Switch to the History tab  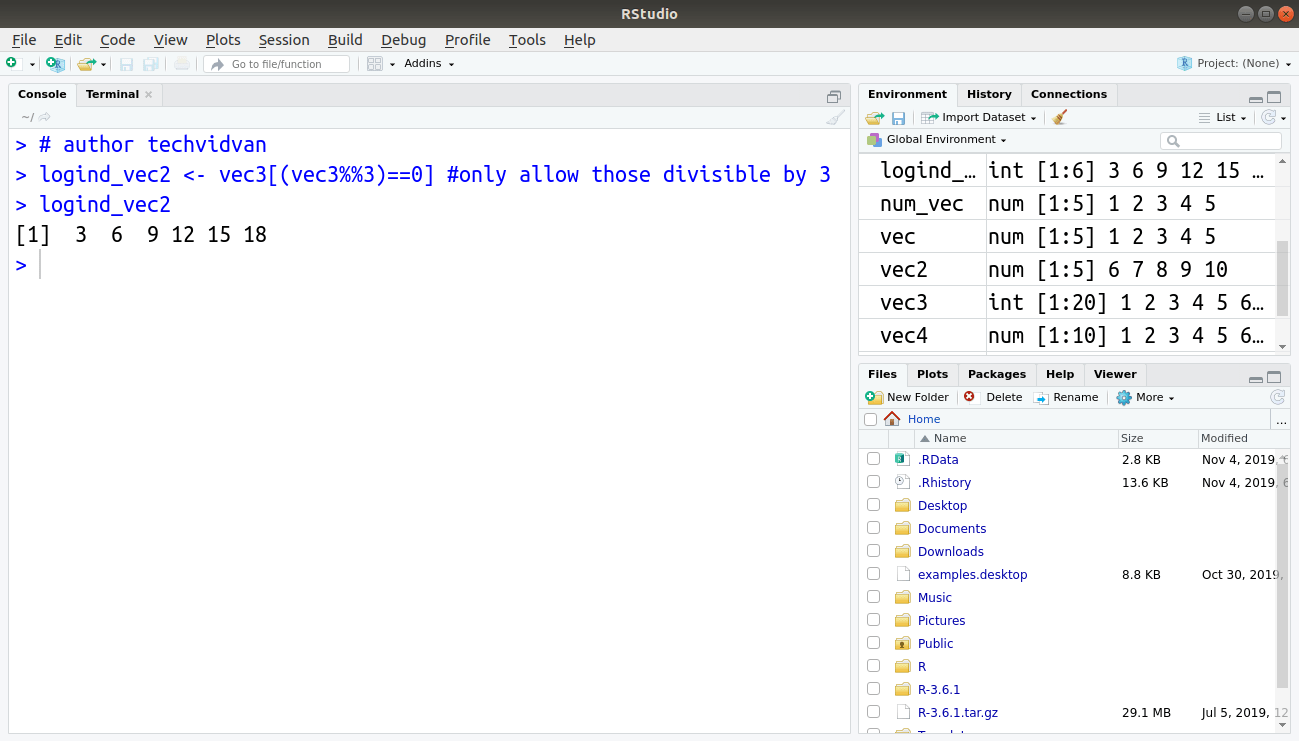[x=988, y=94]
